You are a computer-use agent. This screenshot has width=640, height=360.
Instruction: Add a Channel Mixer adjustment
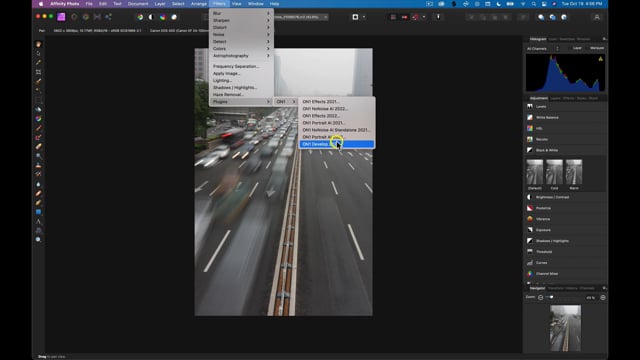tap(566, 274)
